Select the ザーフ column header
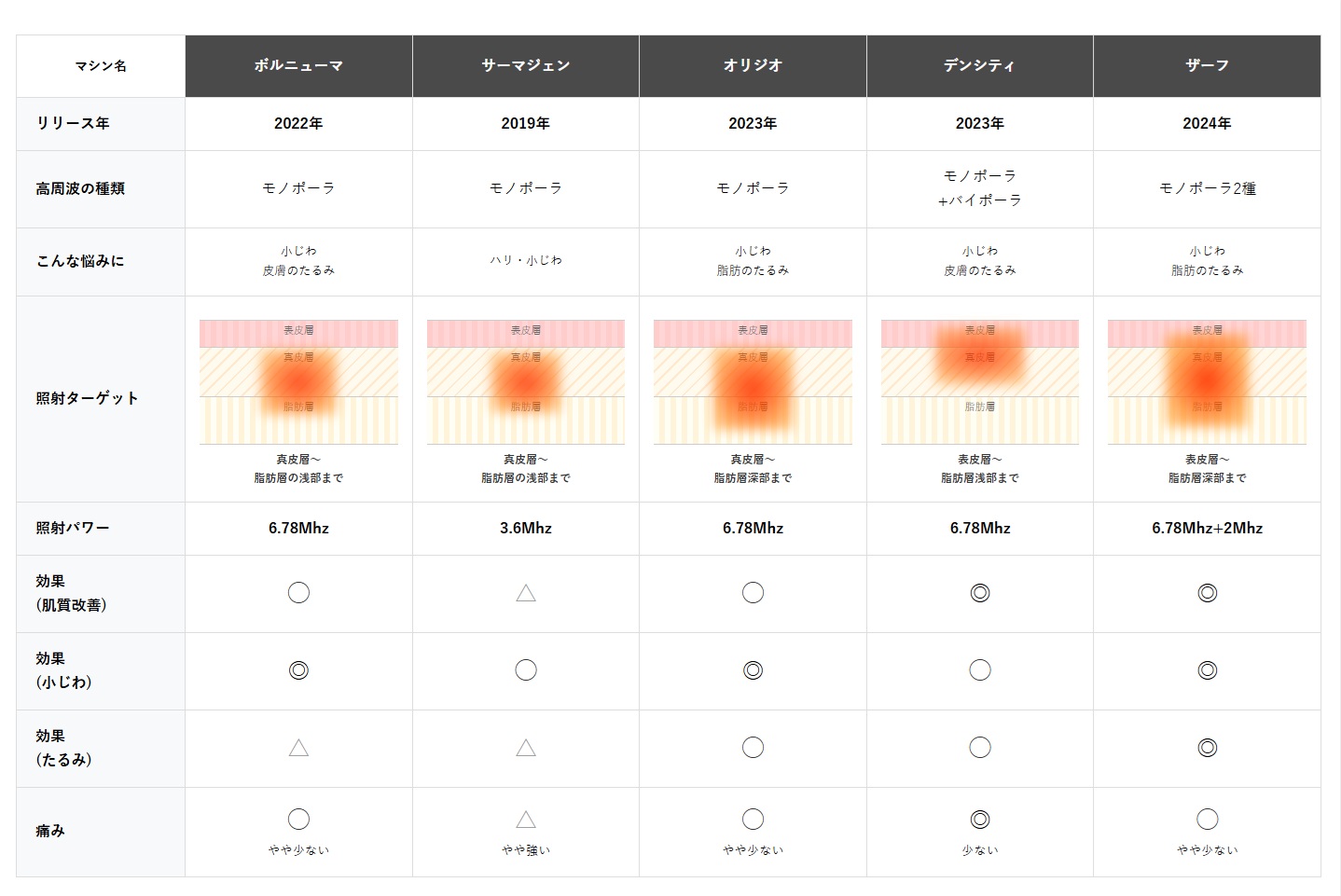 tap(1207, 65)
